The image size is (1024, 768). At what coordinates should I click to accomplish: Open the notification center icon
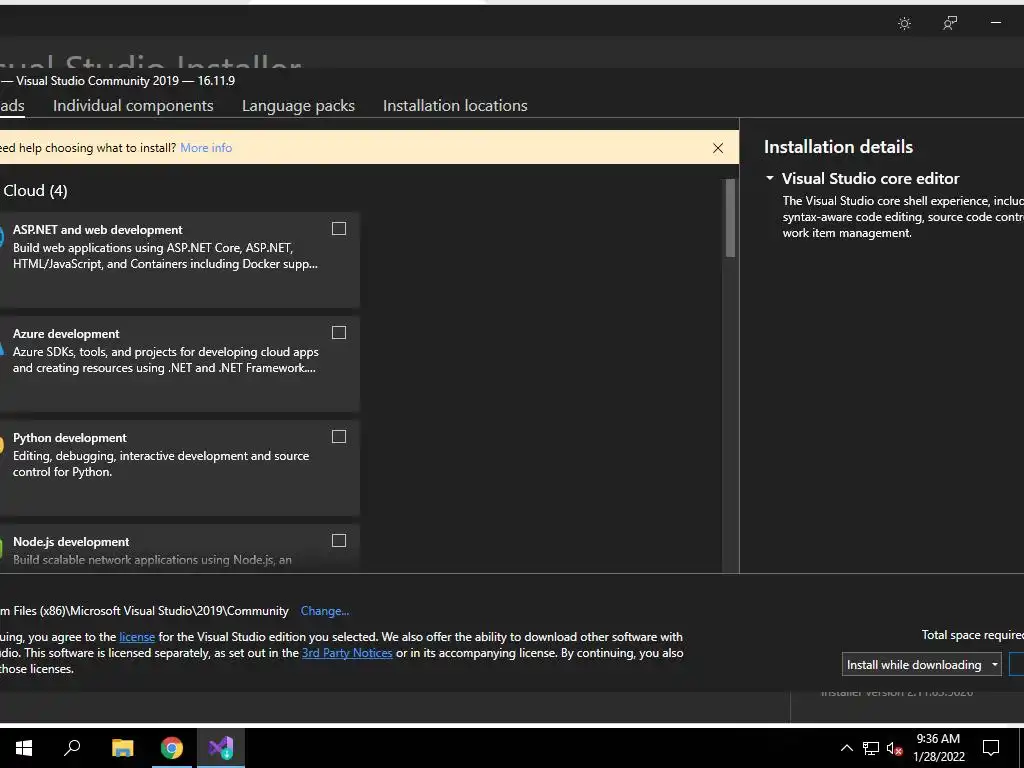[x=991, y=748]
